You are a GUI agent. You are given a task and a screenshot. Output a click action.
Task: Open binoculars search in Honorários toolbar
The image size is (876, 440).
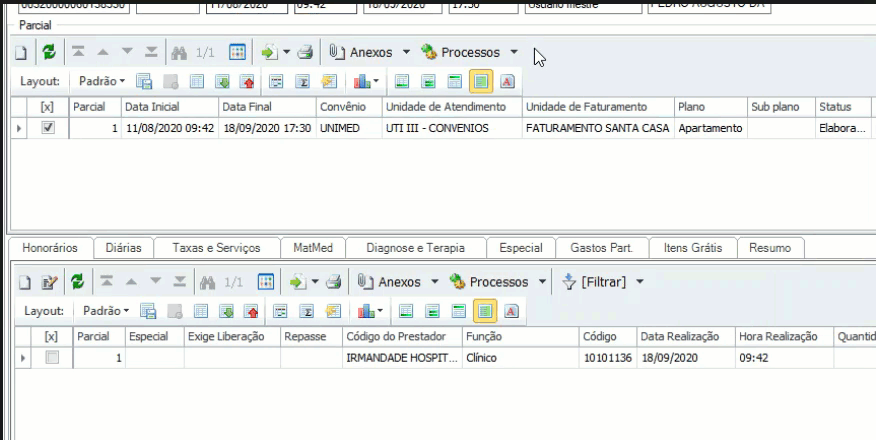207,282
